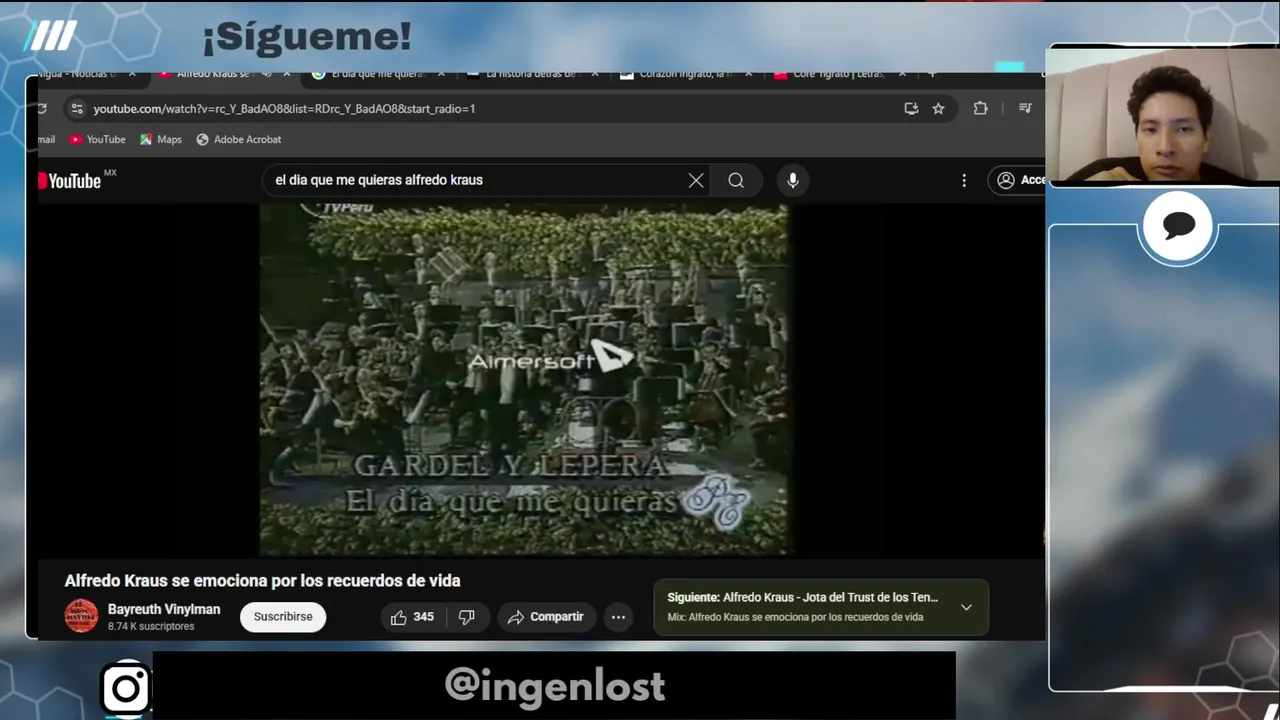1280x720 pixels.
Task: Reload the current YouTube page
Action: 42,108
